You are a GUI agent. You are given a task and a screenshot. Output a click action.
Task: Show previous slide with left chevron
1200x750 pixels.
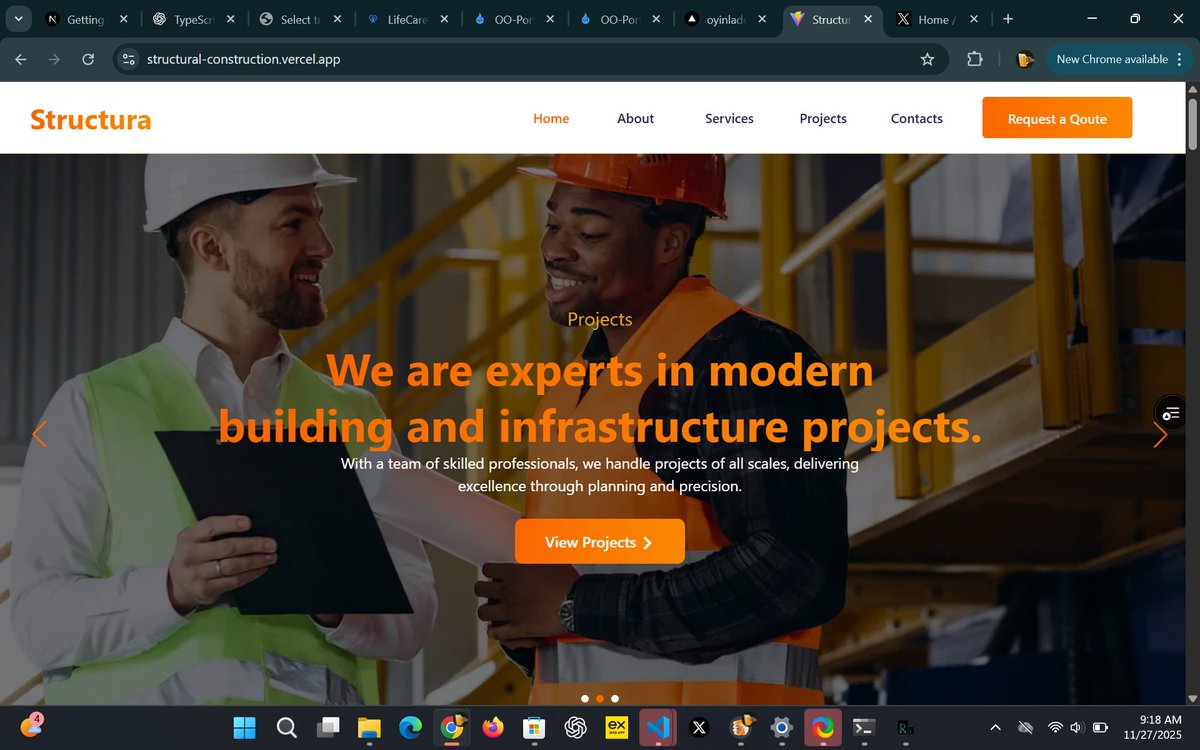[x=40, y=434]
